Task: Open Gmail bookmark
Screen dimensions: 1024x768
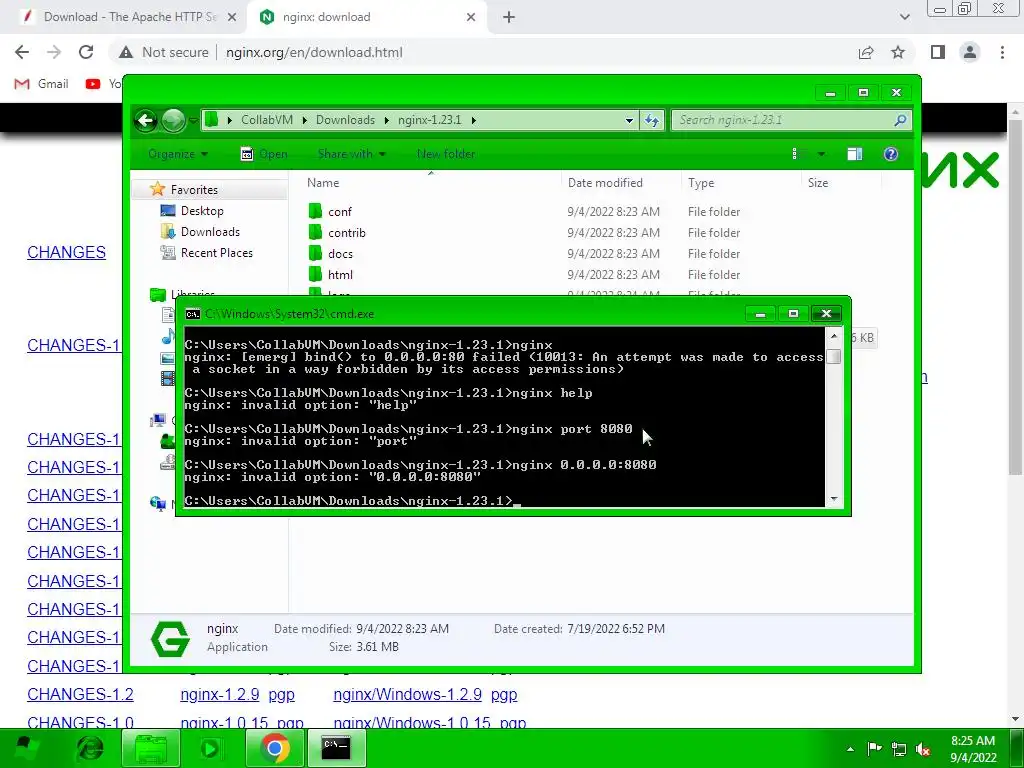Action: coord(41,84)
